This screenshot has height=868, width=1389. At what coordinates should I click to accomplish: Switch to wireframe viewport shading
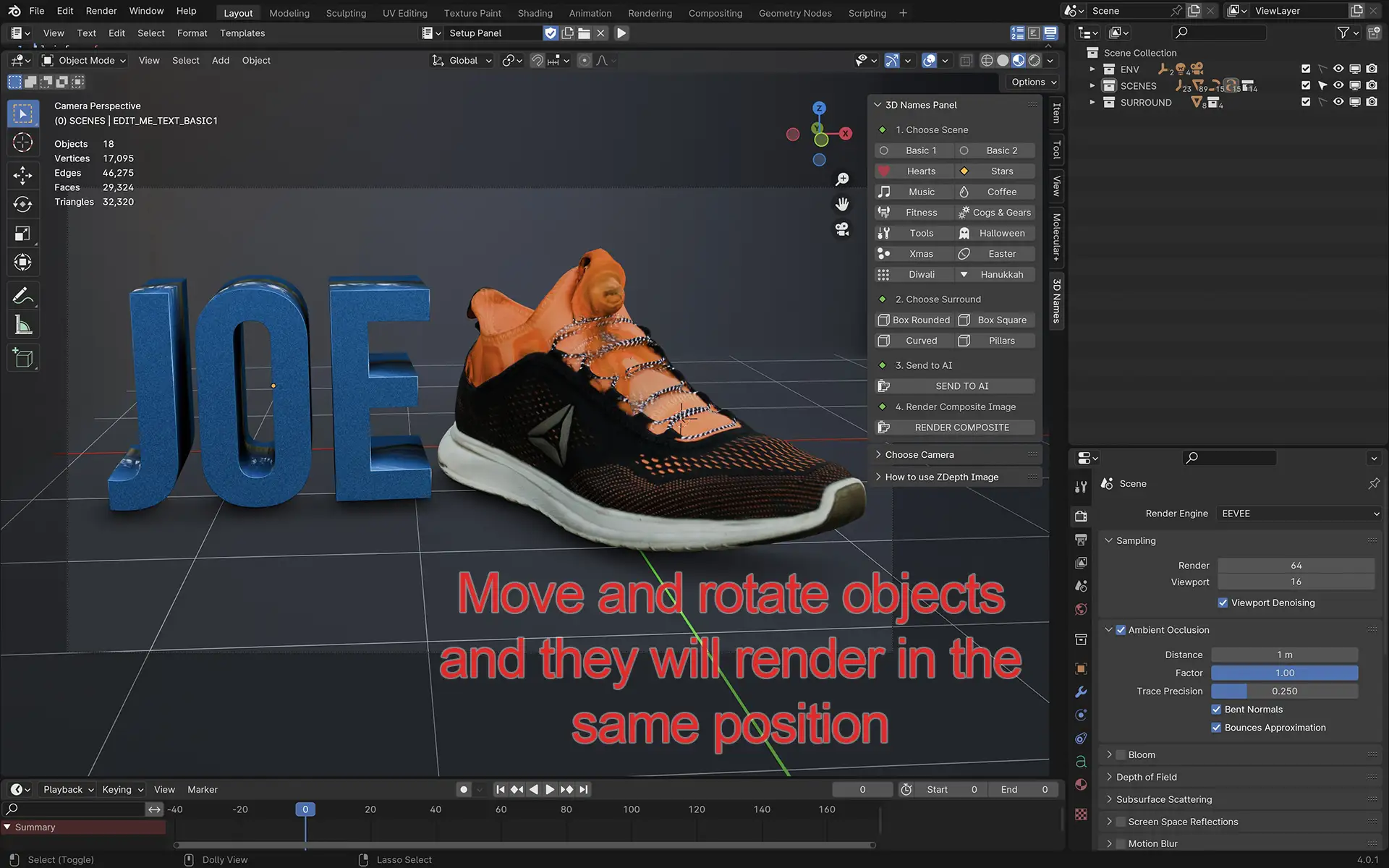(987, 61)
